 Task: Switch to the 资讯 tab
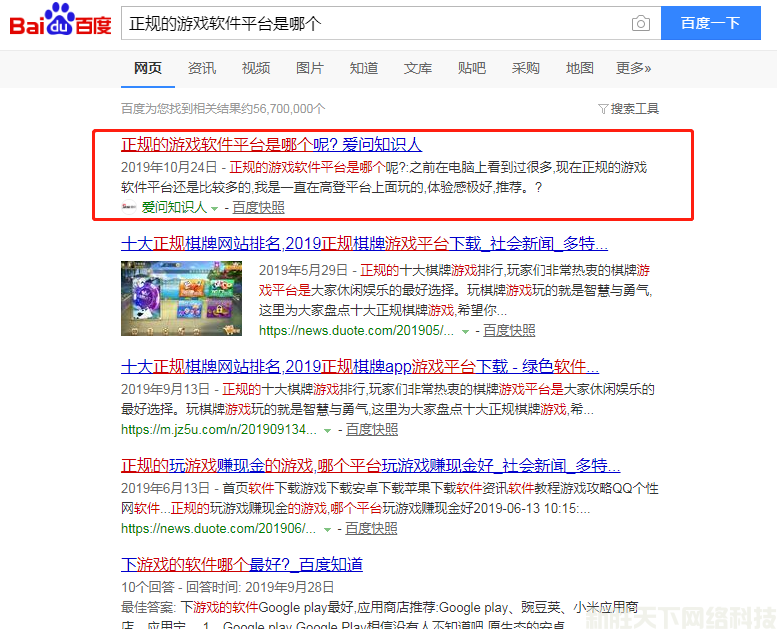tap(202, 68)
